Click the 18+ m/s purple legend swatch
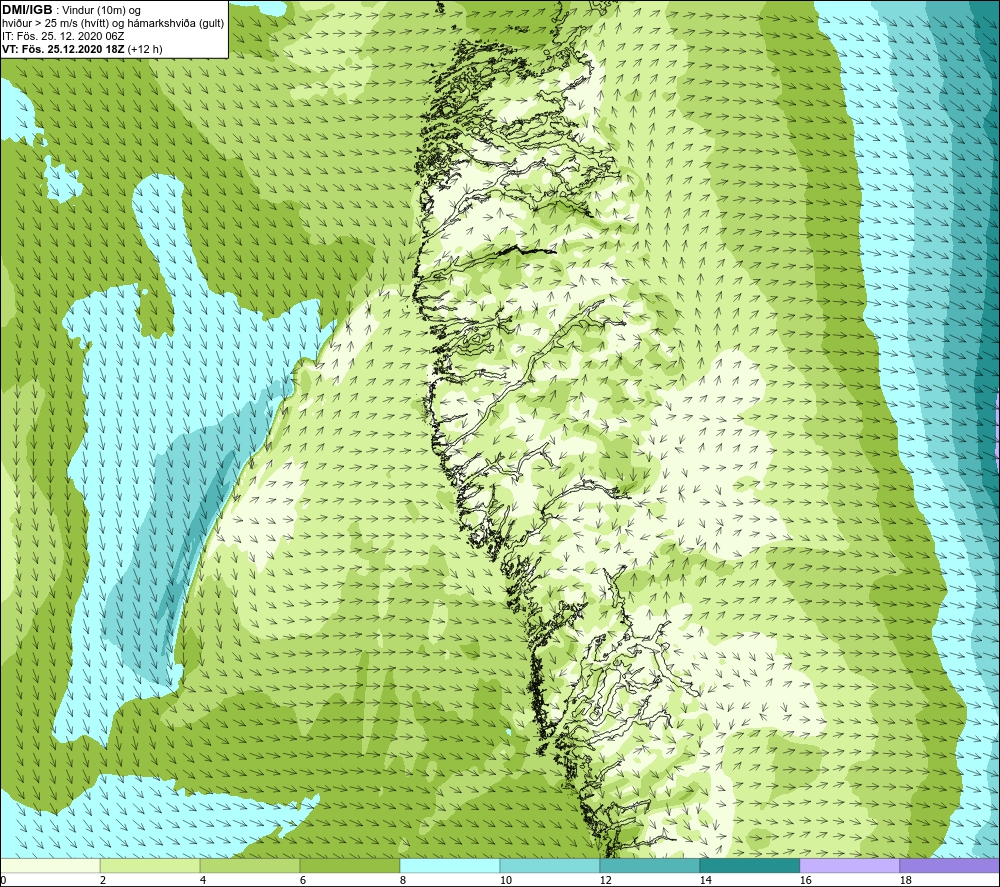This screenshot has height=887, width=1000. tap(950, 865)
